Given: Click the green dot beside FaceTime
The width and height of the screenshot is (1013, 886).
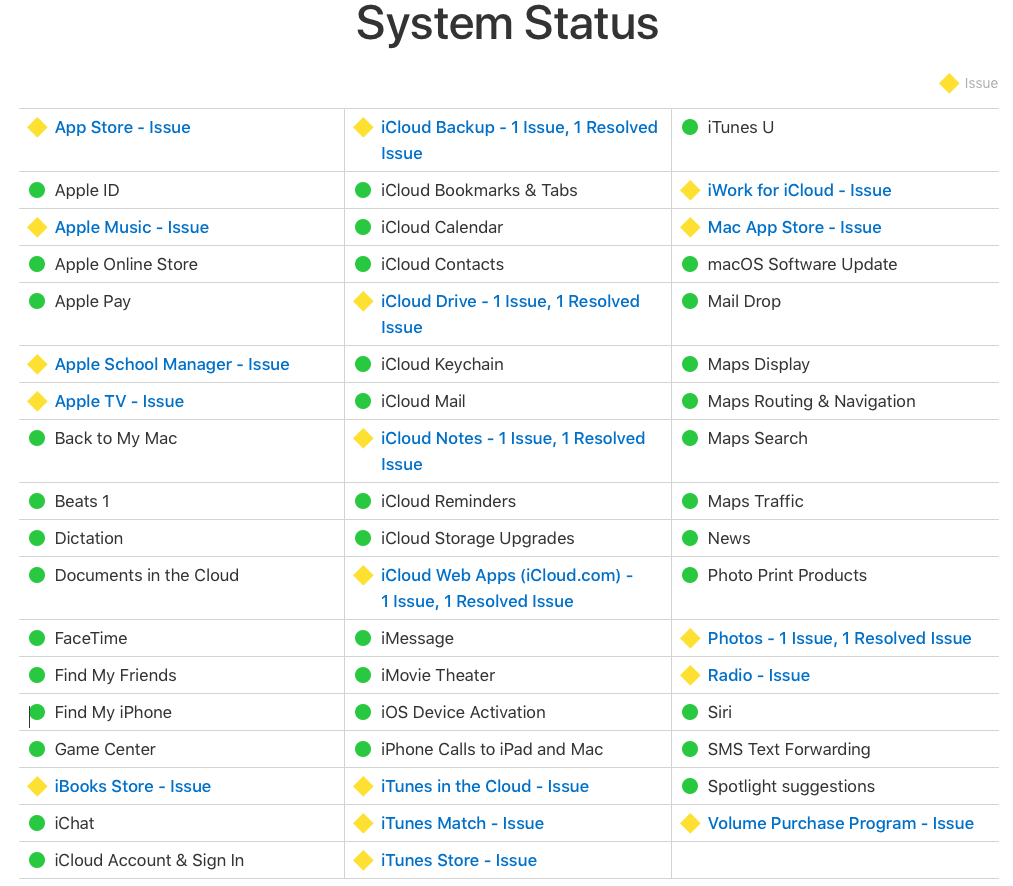Looking at the screenshot, I should 37,638.
